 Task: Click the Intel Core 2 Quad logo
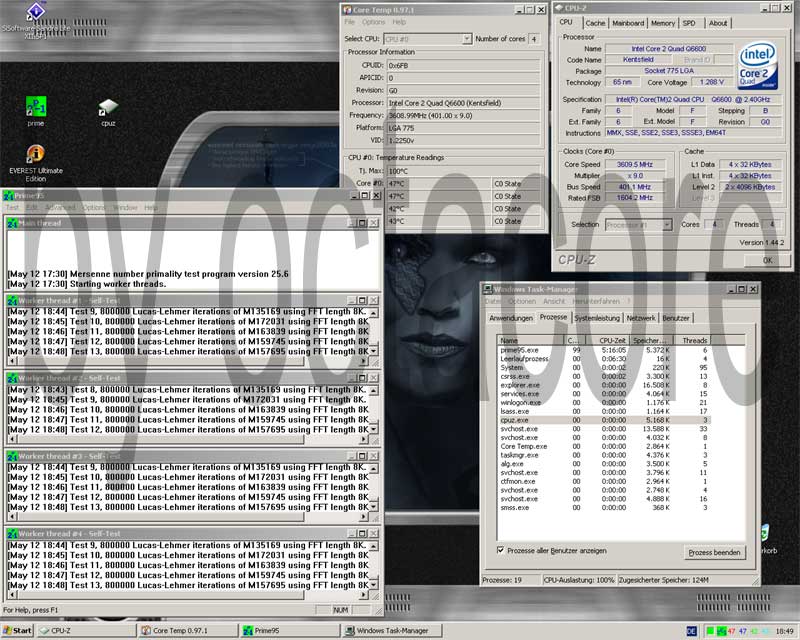point(757,65)
